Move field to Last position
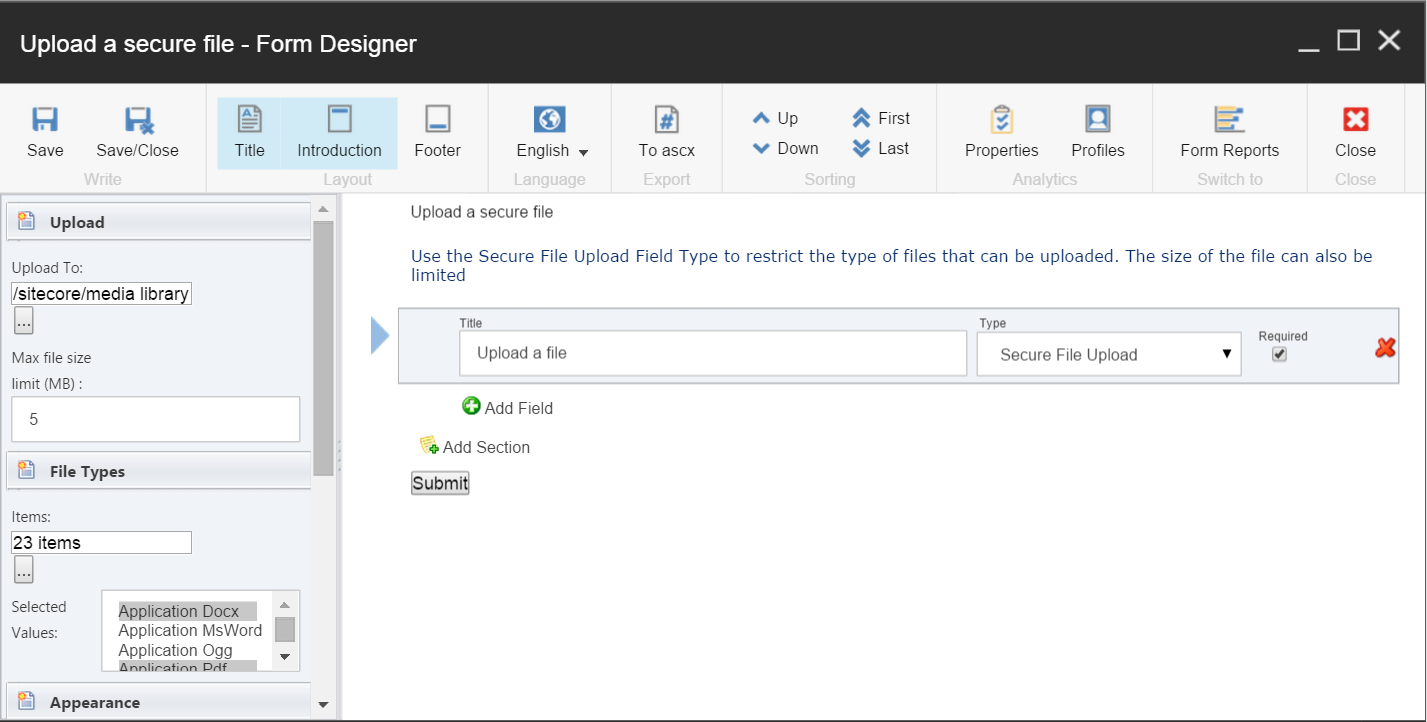1427x722 pixels. pos(880,148)
